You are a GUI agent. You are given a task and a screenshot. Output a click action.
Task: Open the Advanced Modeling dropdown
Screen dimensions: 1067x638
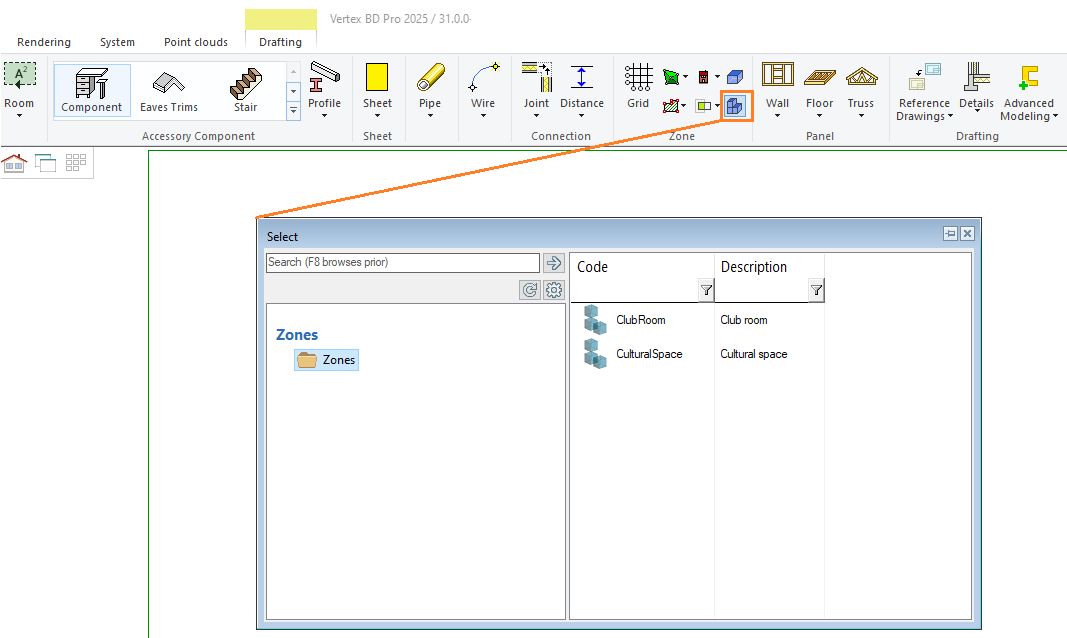[x=1028, y=109]
